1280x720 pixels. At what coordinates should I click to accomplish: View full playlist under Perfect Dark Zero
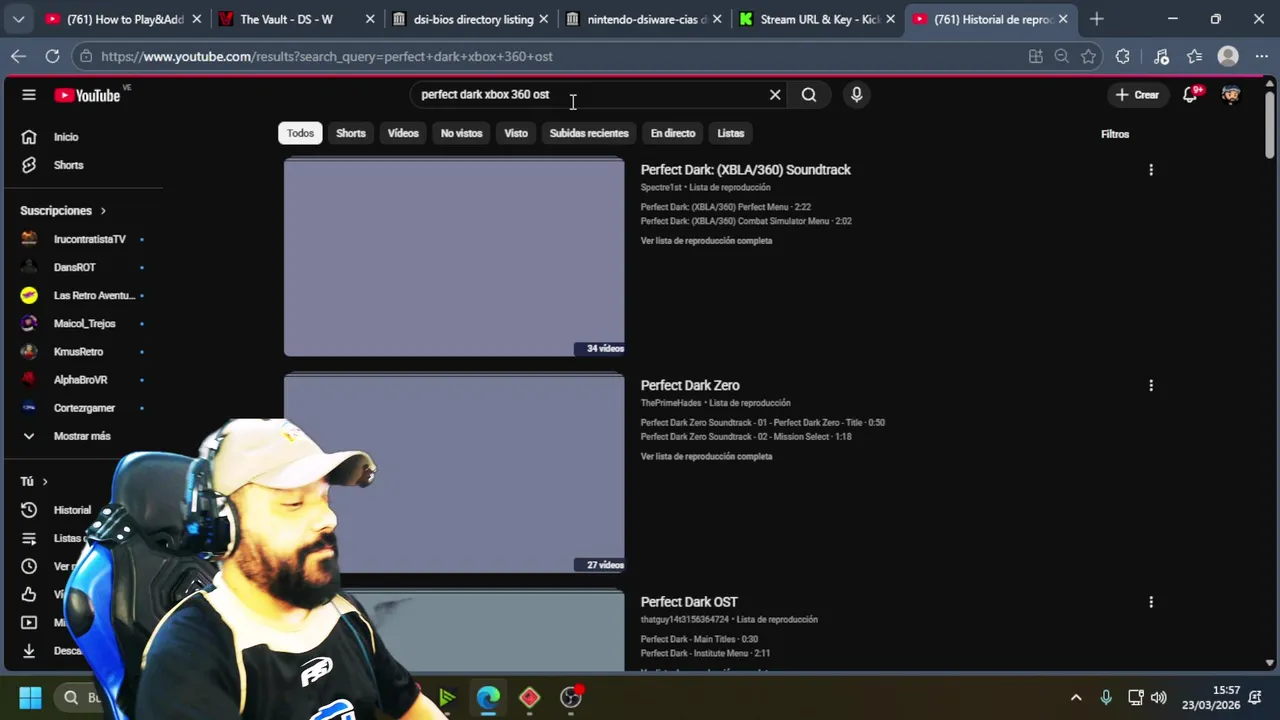pos(706,457)
